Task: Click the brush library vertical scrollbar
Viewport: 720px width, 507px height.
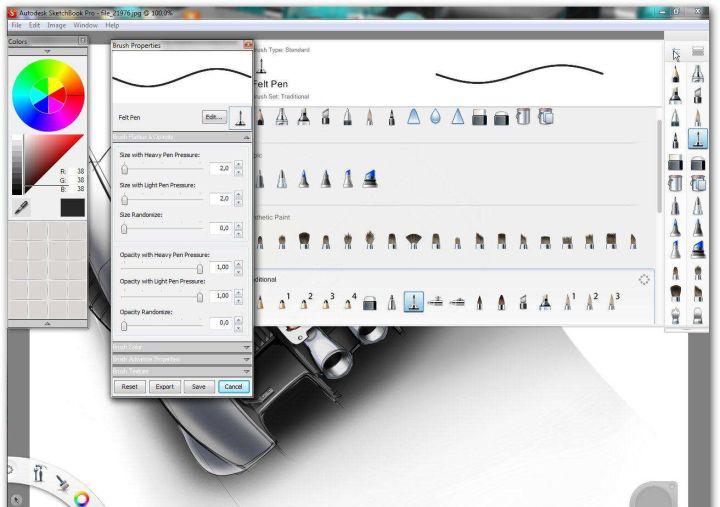Action: pos(659,165)
